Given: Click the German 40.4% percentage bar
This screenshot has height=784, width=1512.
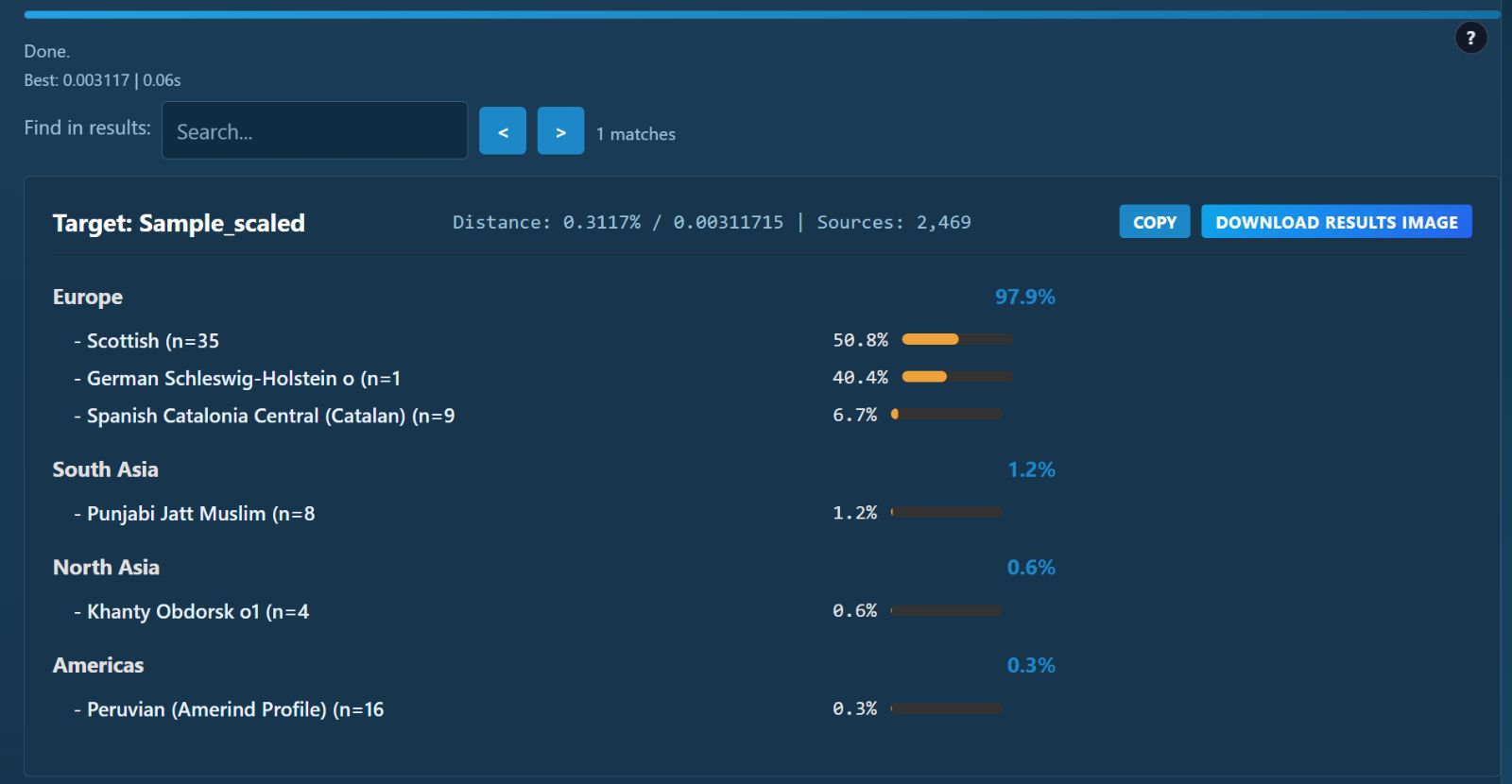Looking at the screenshot, I should click(x=956, y=377).
